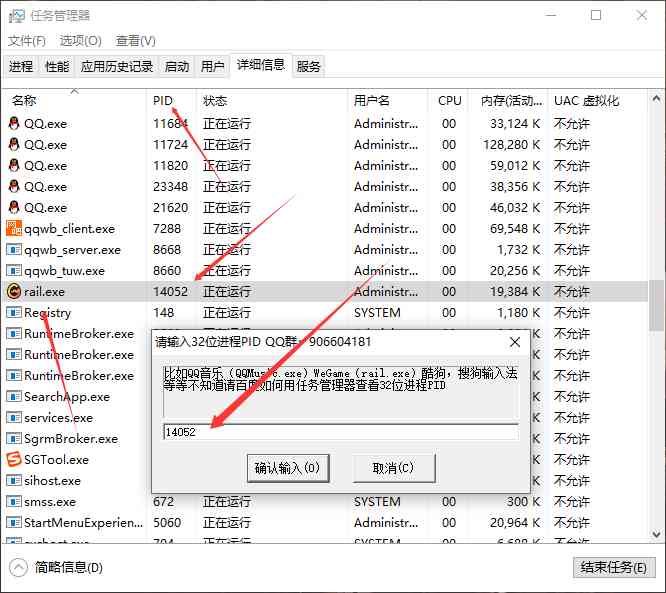Close the PID input dialog
This screenshot has height=593, width=666.
tap(515, 342)
